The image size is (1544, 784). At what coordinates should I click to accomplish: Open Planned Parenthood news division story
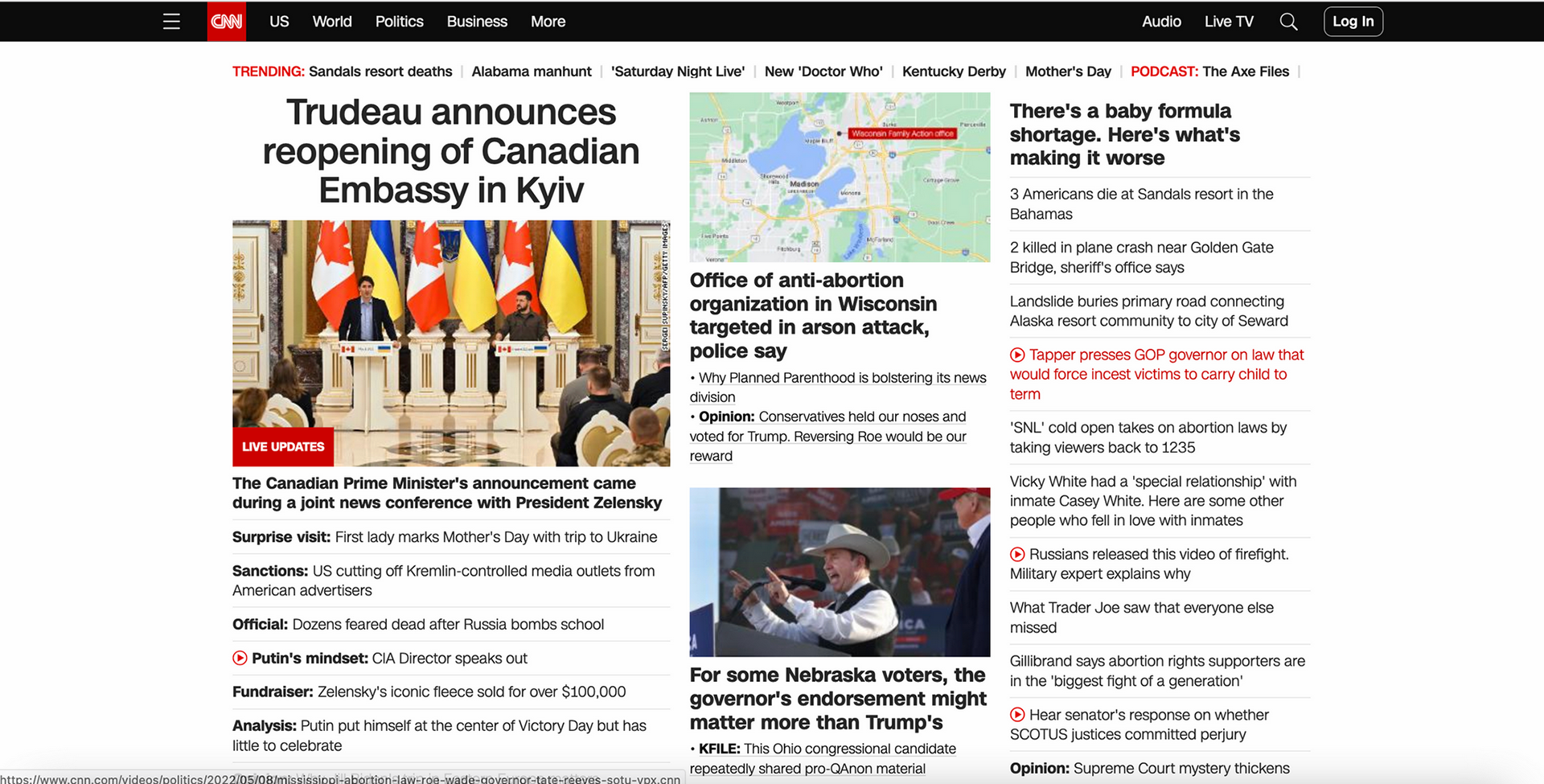838,388
